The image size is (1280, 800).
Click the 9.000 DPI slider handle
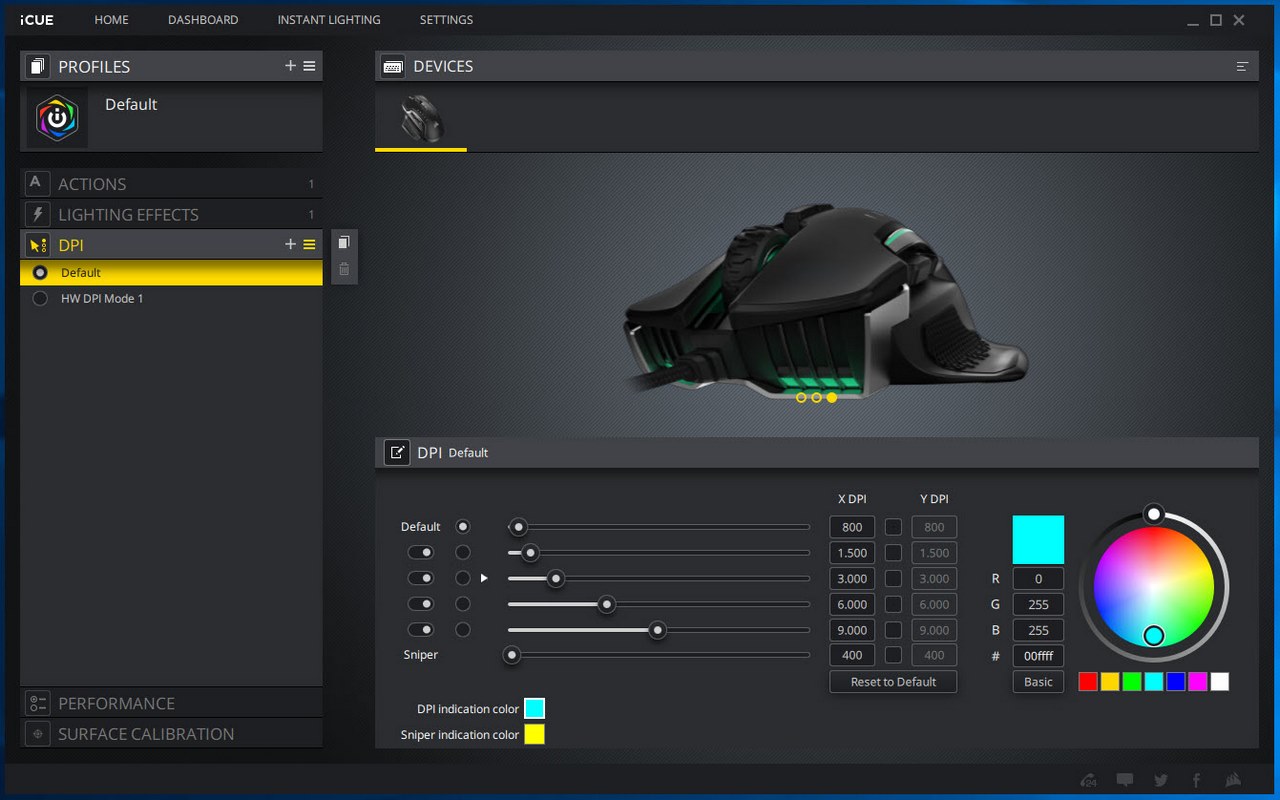coord(657,630)
